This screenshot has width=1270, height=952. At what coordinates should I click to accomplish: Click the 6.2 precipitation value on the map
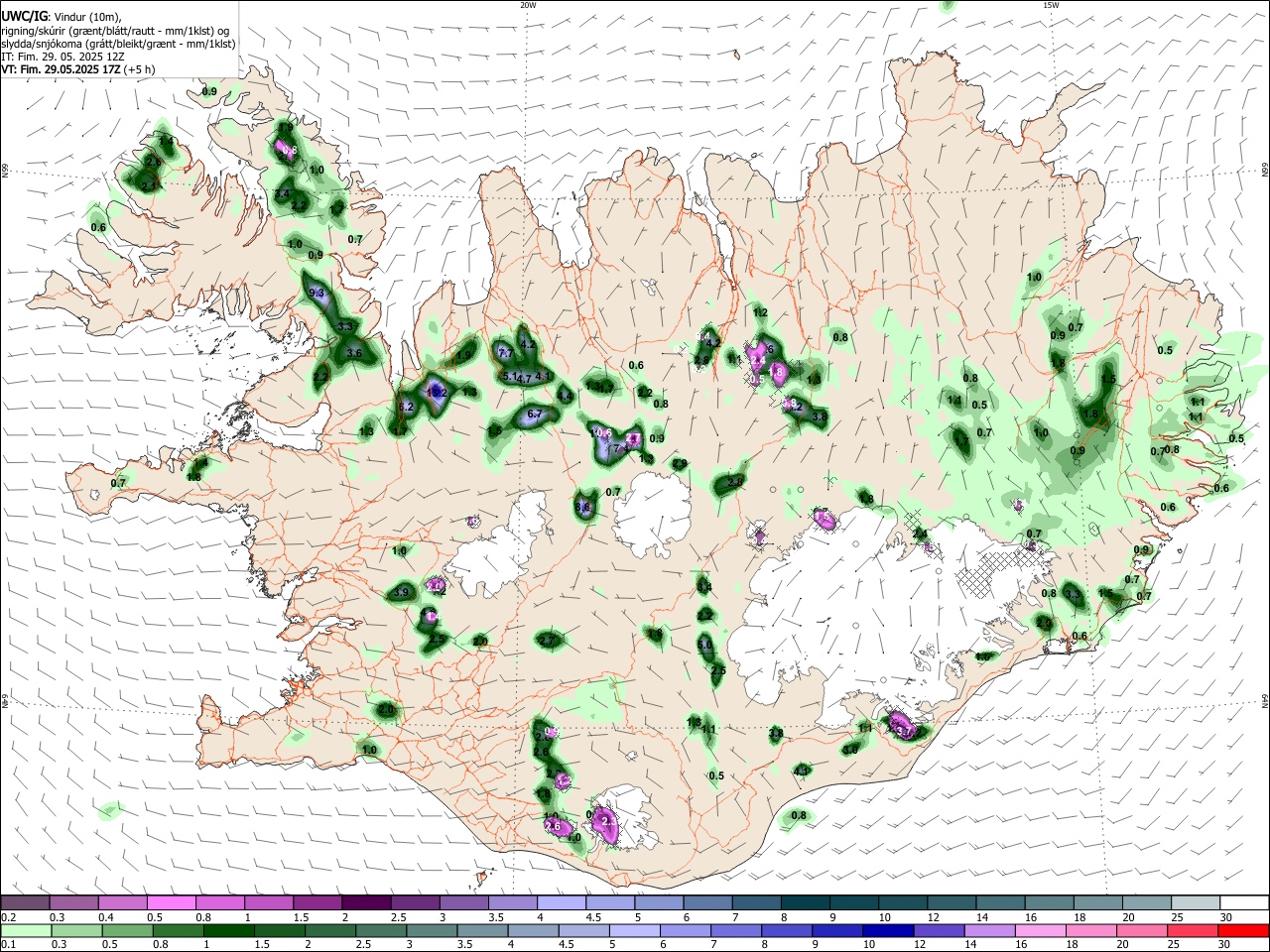[x=405, y=407]
